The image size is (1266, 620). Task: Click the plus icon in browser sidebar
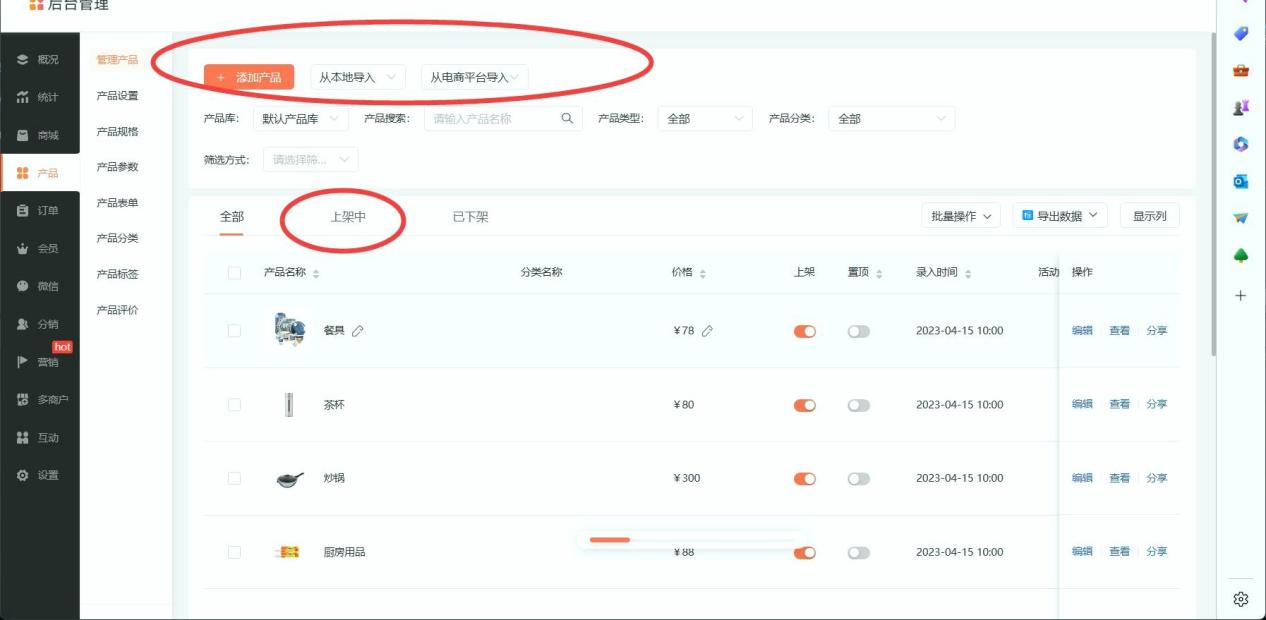(1240, 295)
